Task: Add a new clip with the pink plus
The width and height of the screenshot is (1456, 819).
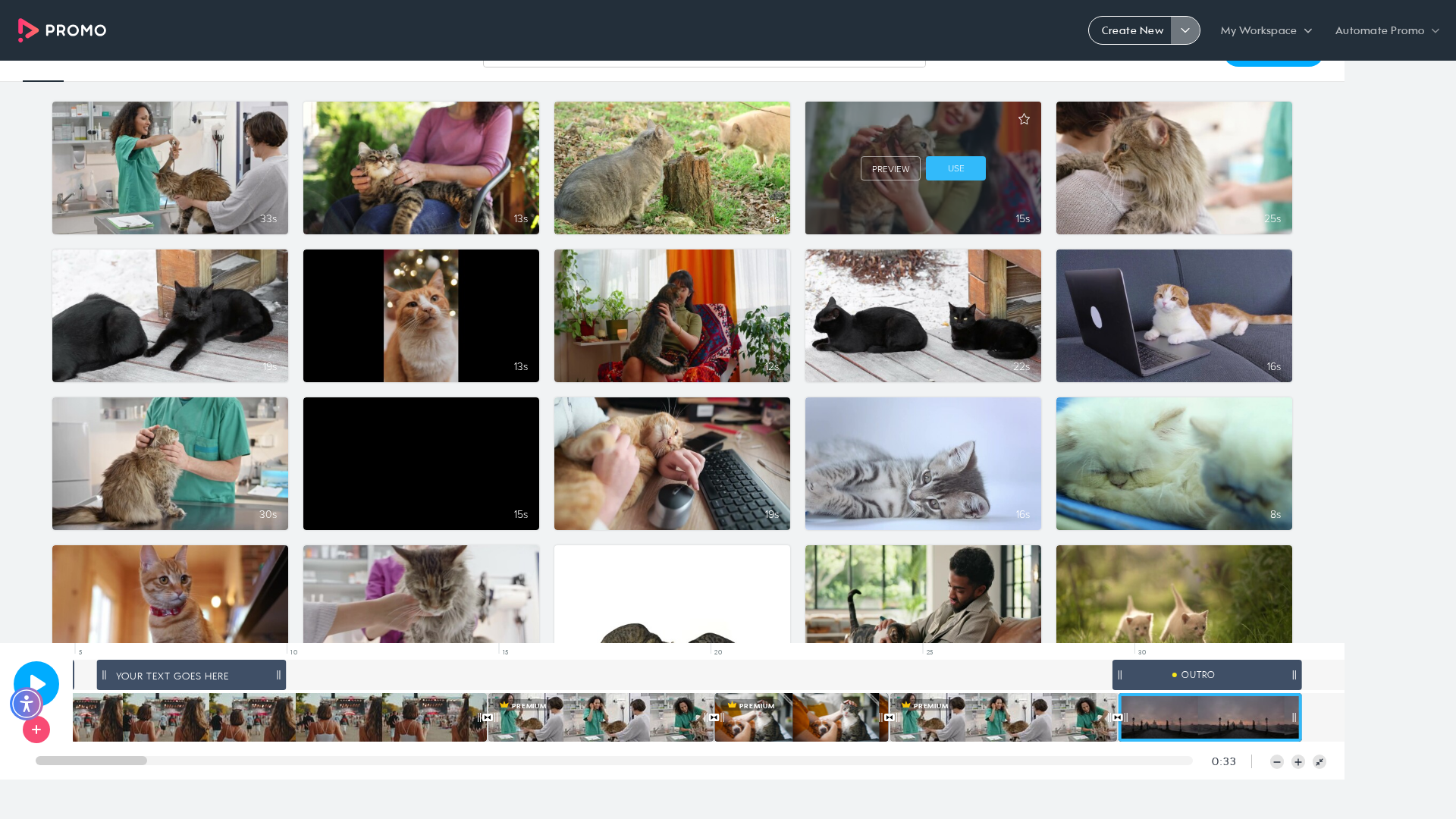Action: tap(36, 730)
